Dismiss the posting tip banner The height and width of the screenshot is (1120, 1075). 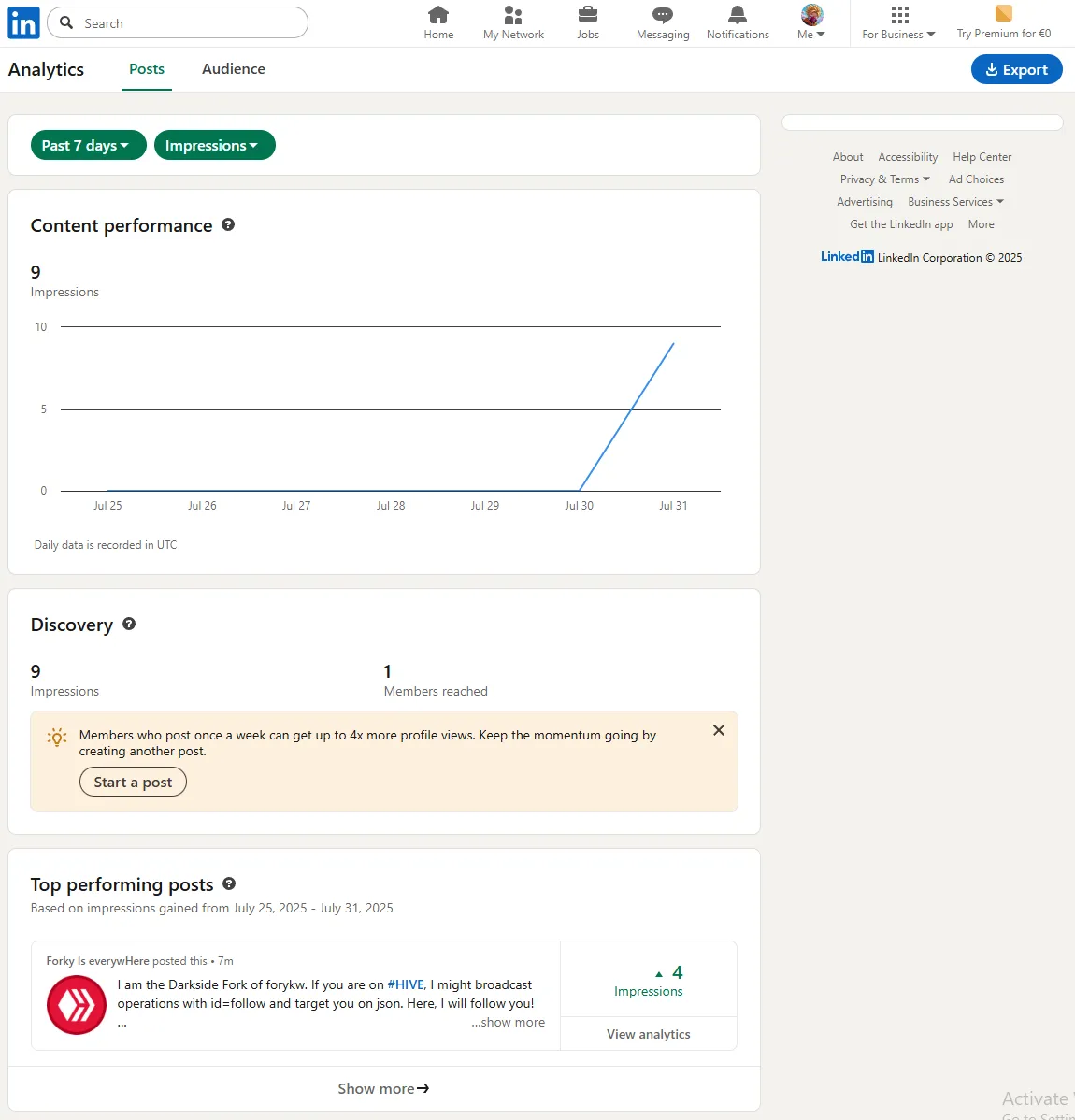(x=719, y=731)
